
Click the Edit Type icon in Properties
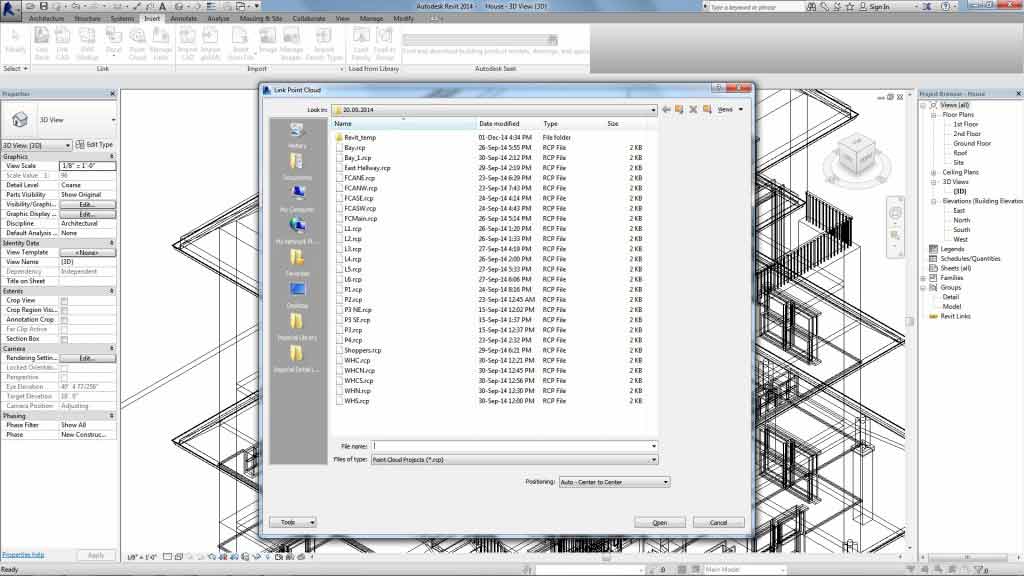(94, 144)
